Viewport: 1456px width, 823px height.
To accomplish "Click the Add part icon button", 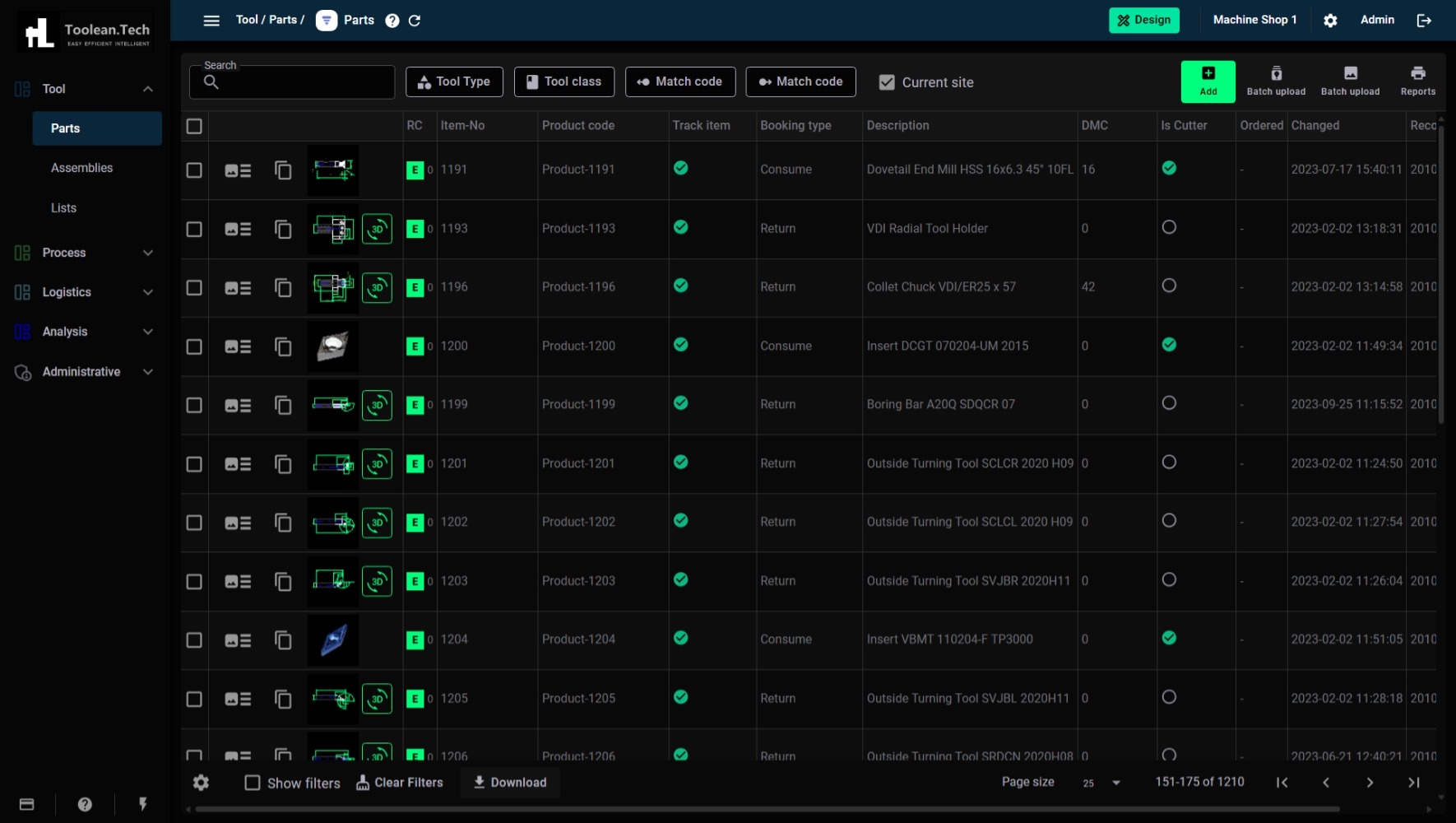I will [x=1208, y=81].
